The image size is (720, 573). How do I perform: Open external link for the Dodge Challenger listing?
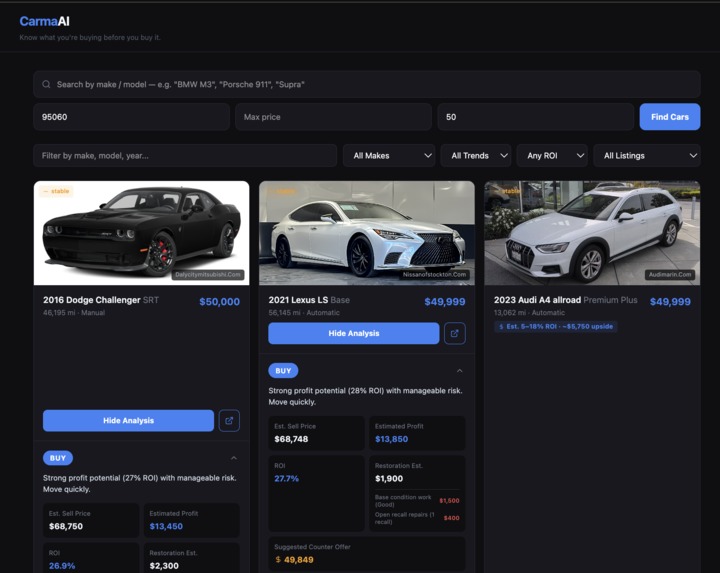tap(229, 421)
